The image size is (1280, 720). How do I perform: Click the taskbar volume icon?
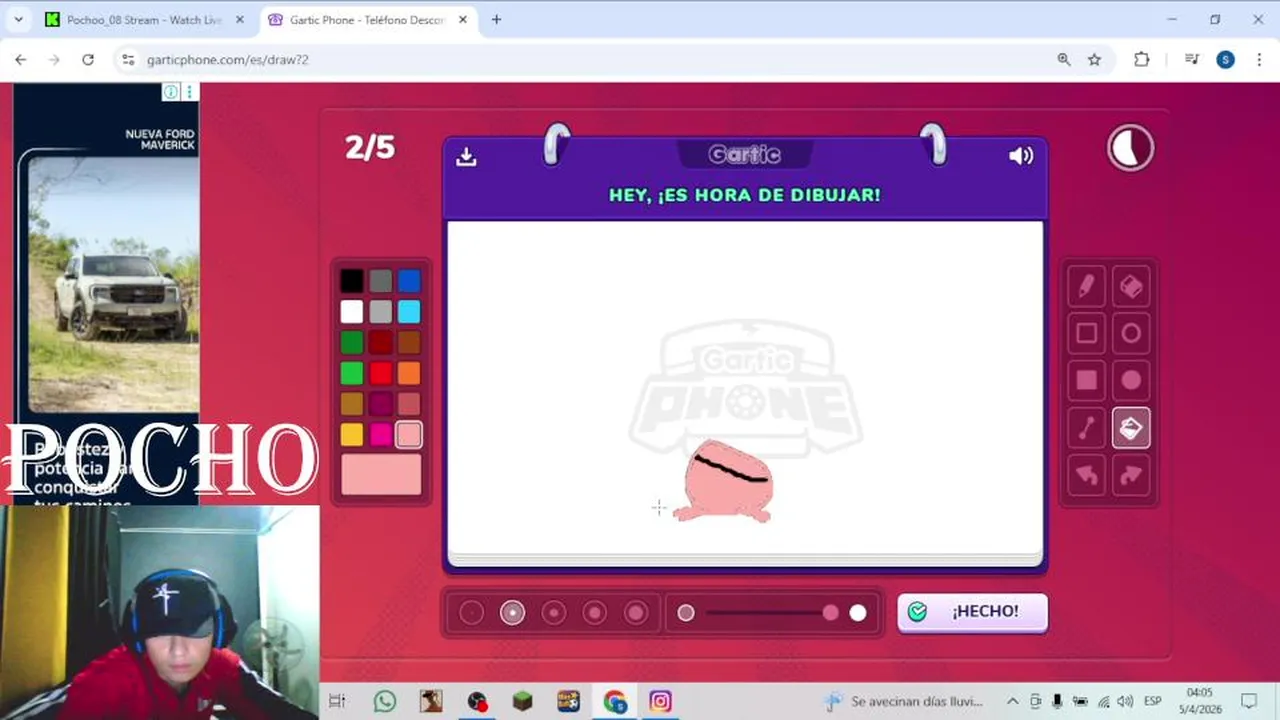(1125, 701)
